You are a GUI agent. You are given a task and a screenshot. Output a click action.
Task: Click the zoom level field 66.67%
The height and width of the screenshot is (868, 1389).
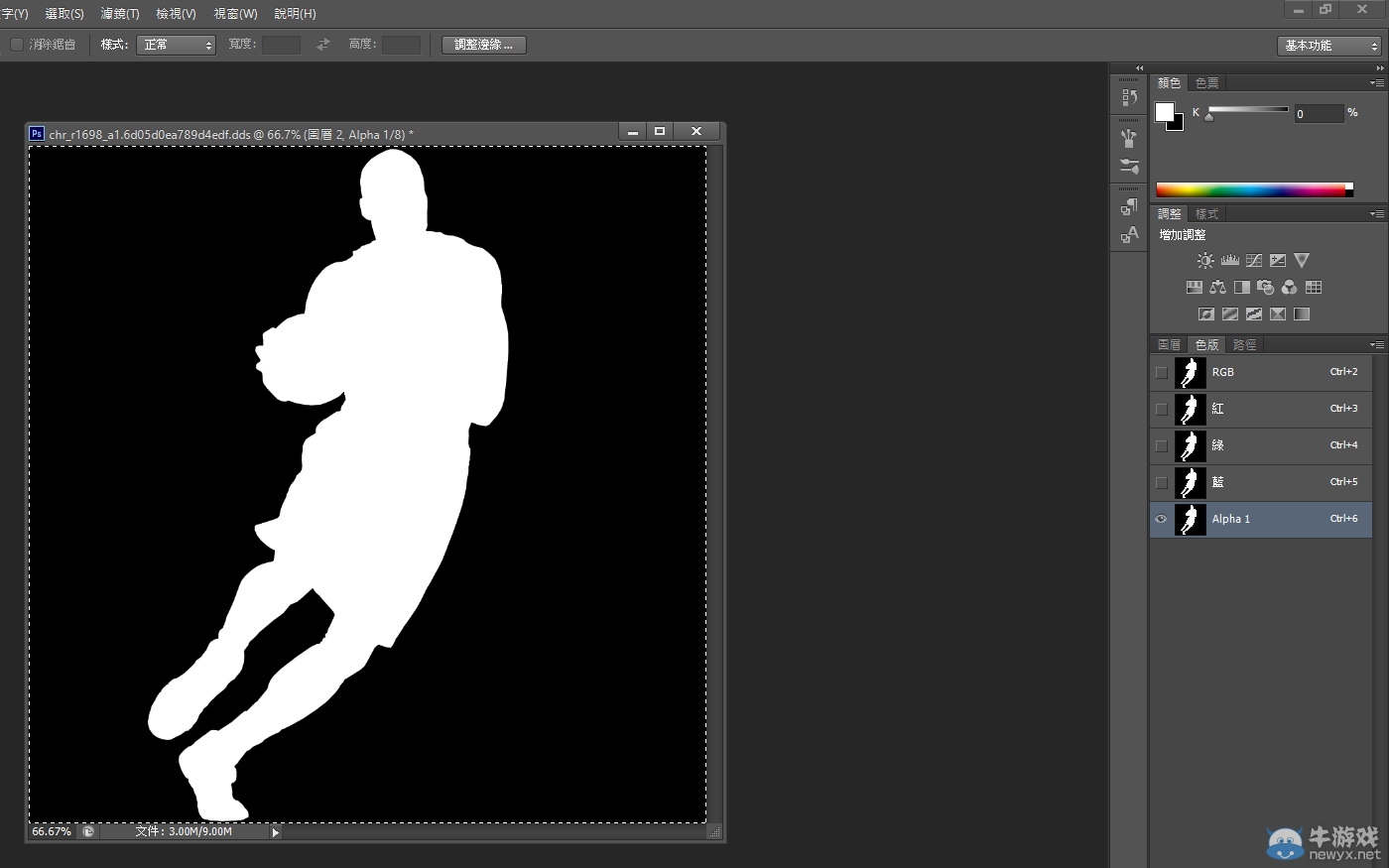pos(52,831)
